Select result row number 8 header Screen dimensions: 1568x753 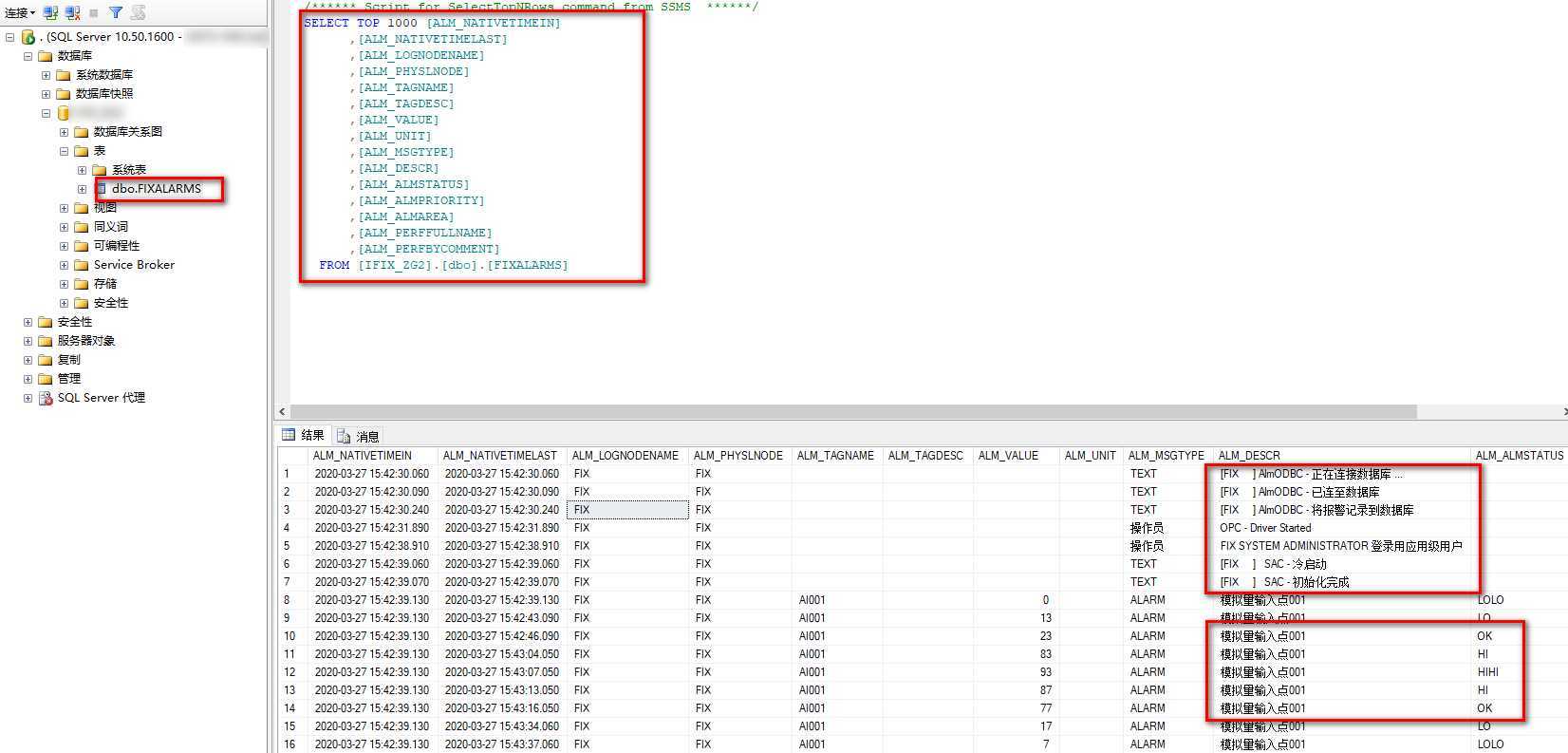coord(290,600)
